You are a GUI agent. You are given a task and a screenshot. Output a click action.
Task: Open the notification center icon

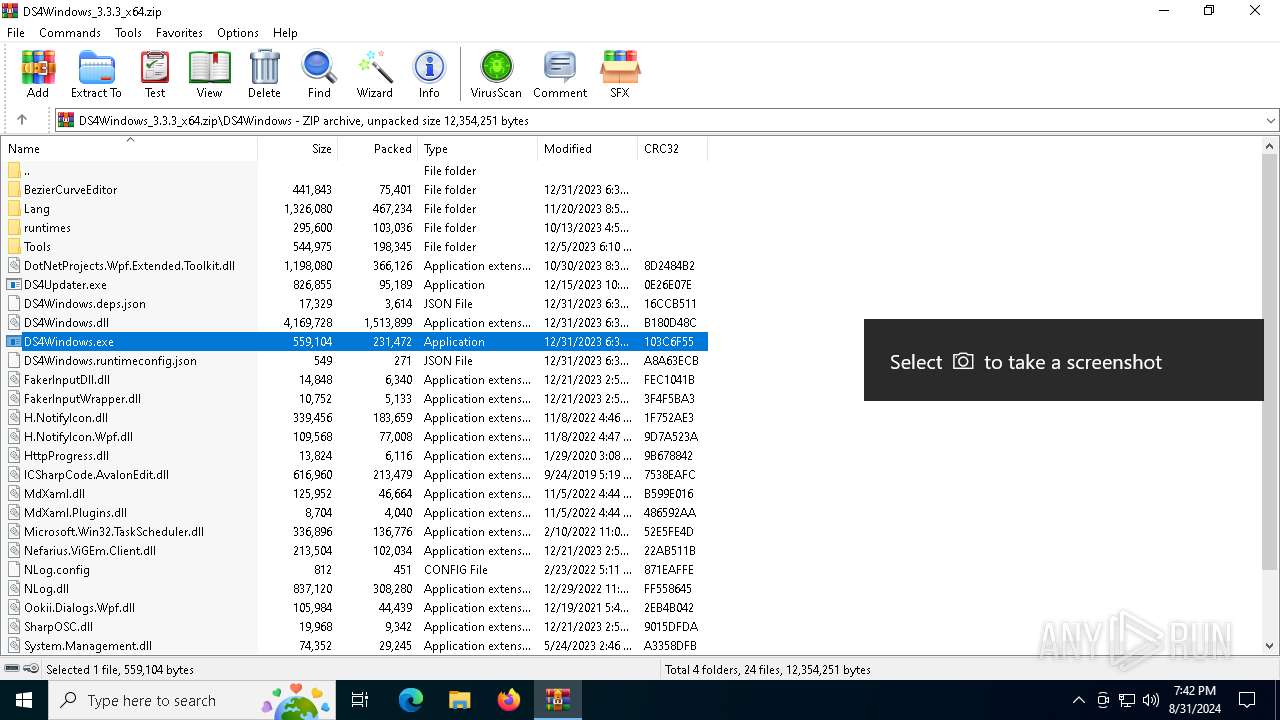click(1247, 700)
